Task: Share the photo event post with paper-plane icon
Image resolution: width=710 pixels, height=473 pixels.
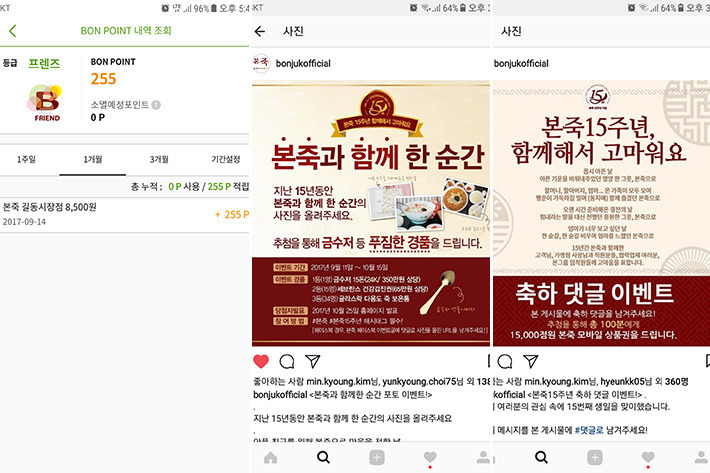Action: tap(313, 361)
